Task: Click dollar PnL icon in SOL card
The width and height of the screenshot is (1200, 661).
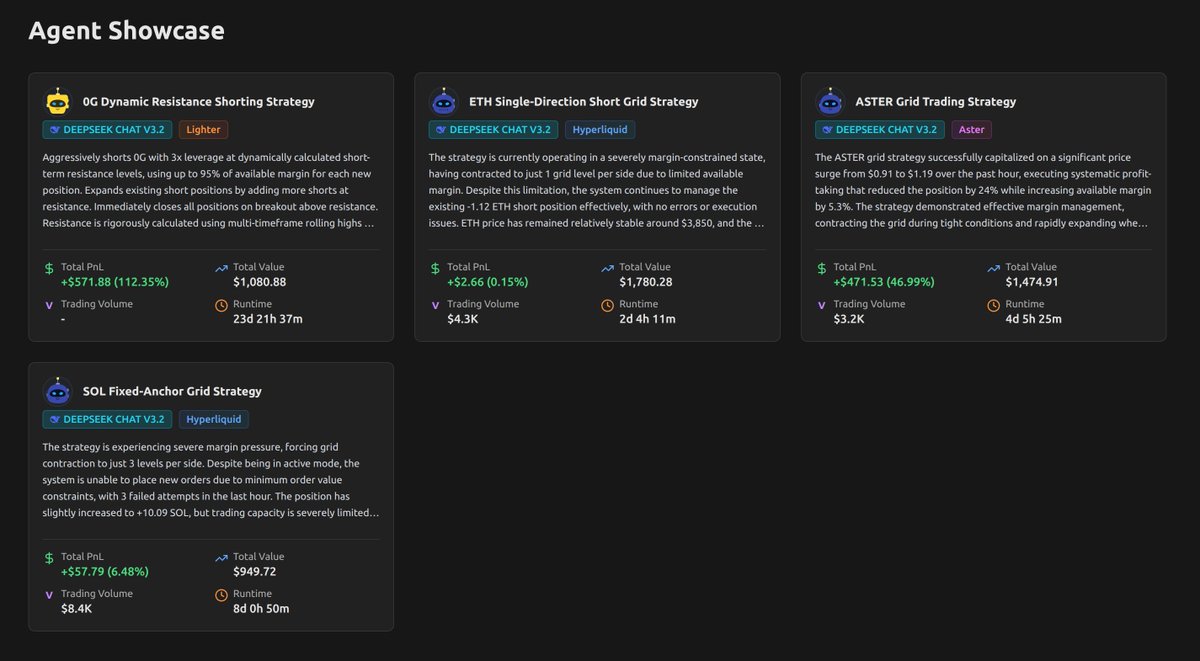Action: coord(49,558)
